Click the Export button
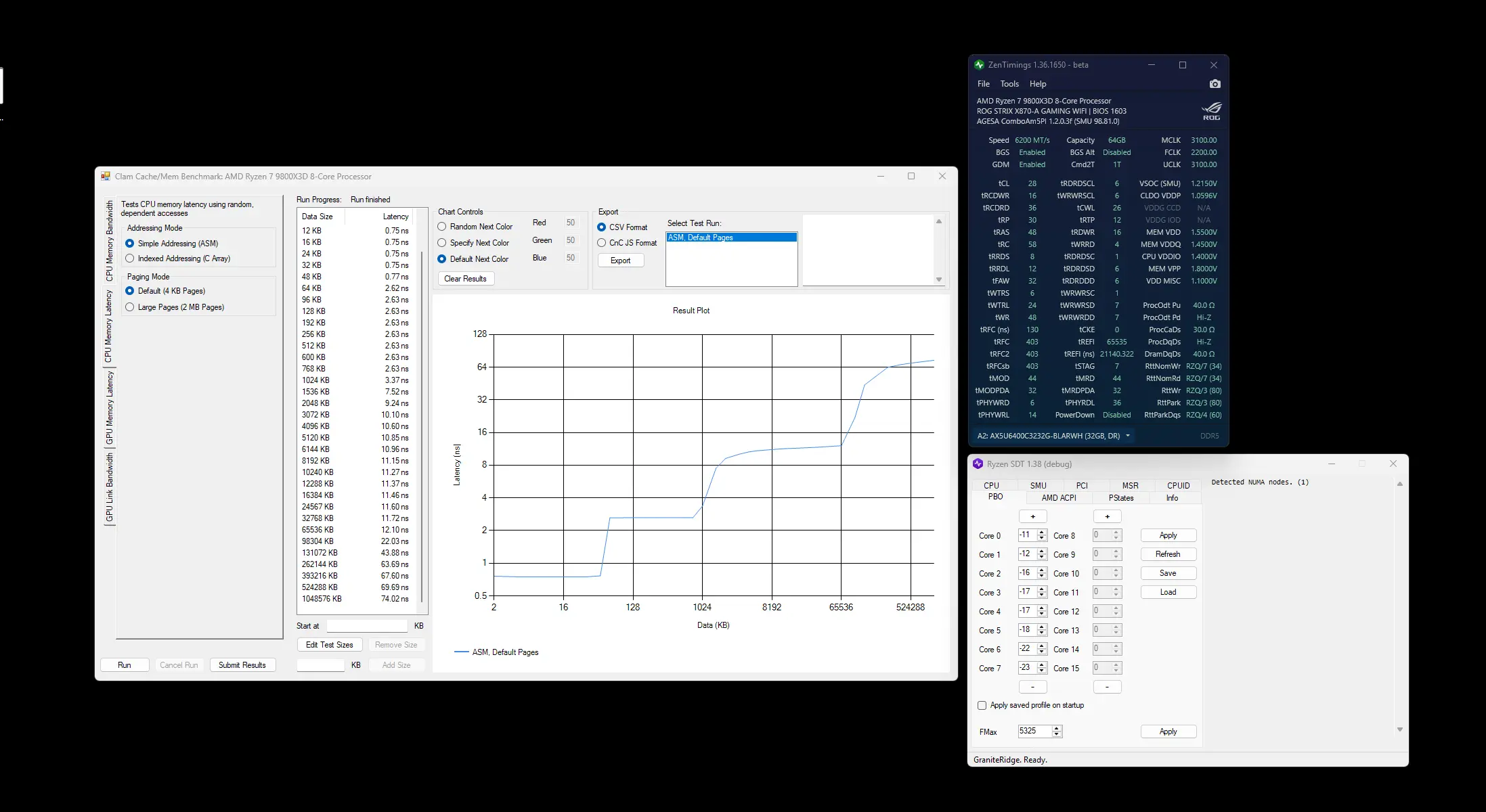Image resolution: width=1486 pixels, height=812 pixels. [621, 261]
